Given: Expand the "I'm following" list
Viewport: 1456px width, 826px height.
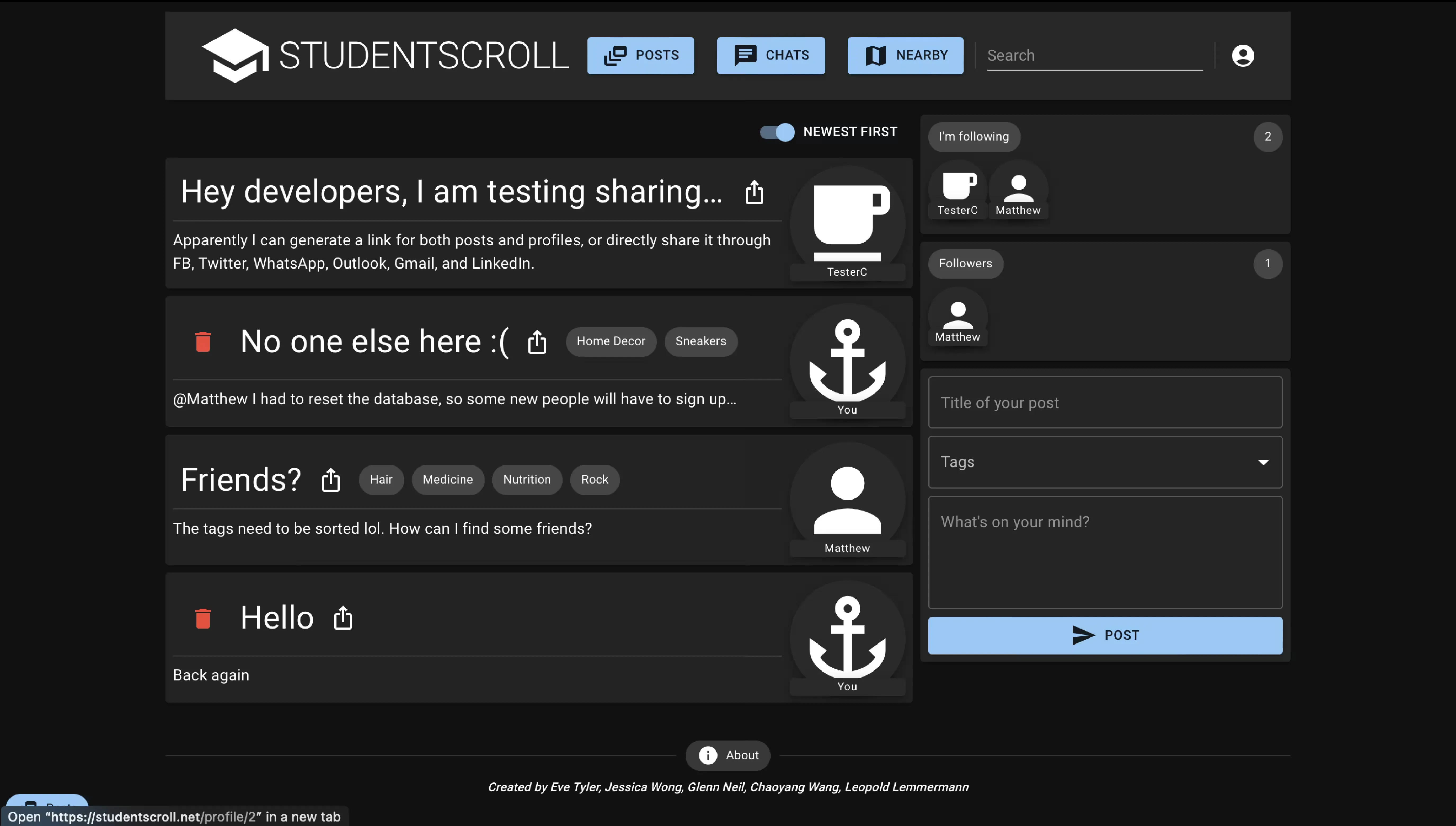Looking at the screenshot, I should pos(973,136).
